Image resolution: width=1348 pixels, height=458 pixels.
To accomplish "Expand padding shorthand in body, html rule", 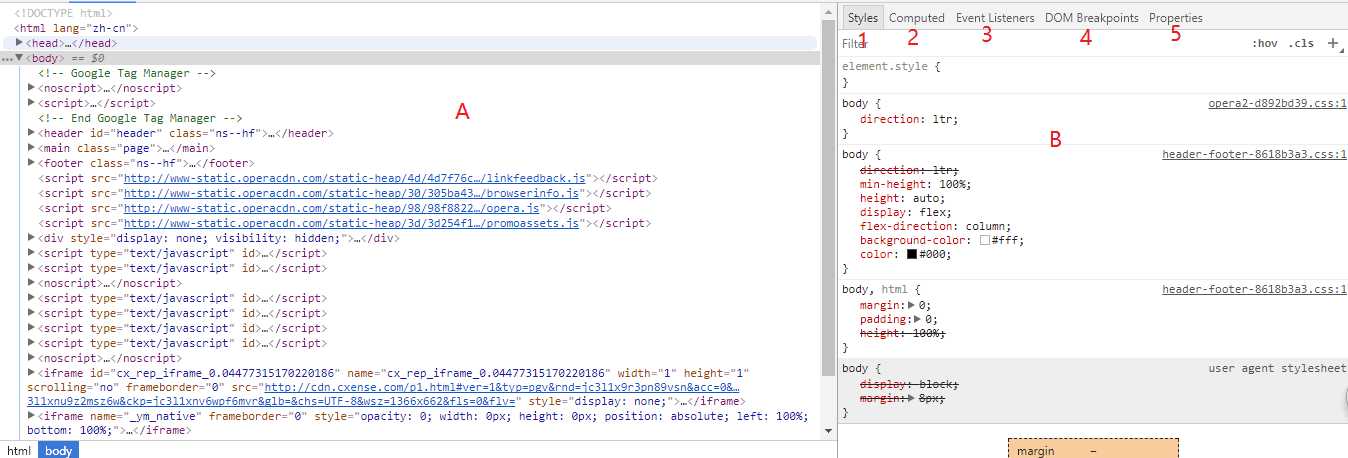I will coord(918,319).
